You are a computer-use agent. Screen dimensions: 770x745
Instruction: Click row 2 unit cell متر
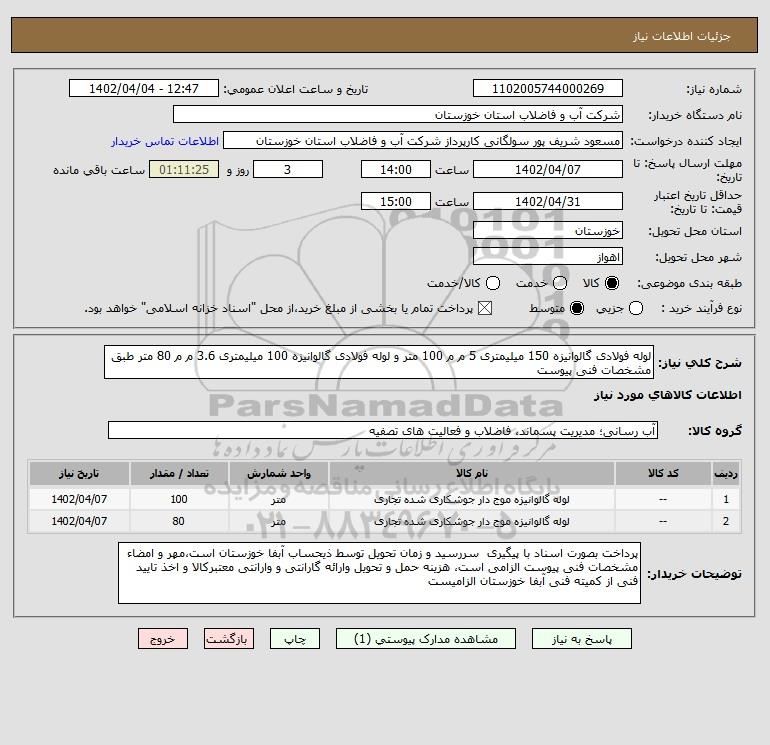click(278, 521)
